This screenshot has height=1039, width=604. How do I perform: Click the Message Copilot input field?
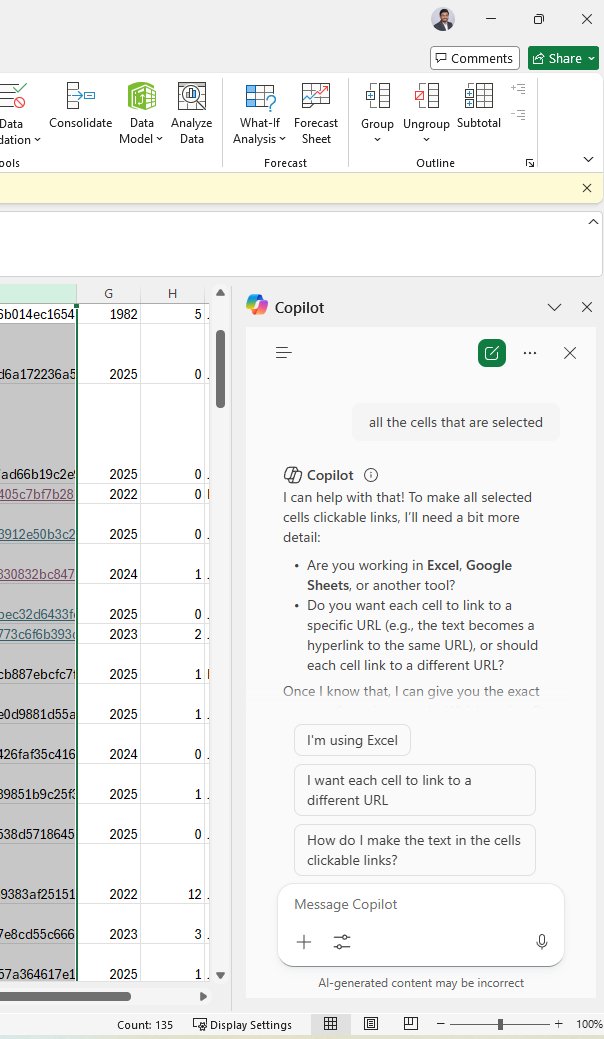421,904
